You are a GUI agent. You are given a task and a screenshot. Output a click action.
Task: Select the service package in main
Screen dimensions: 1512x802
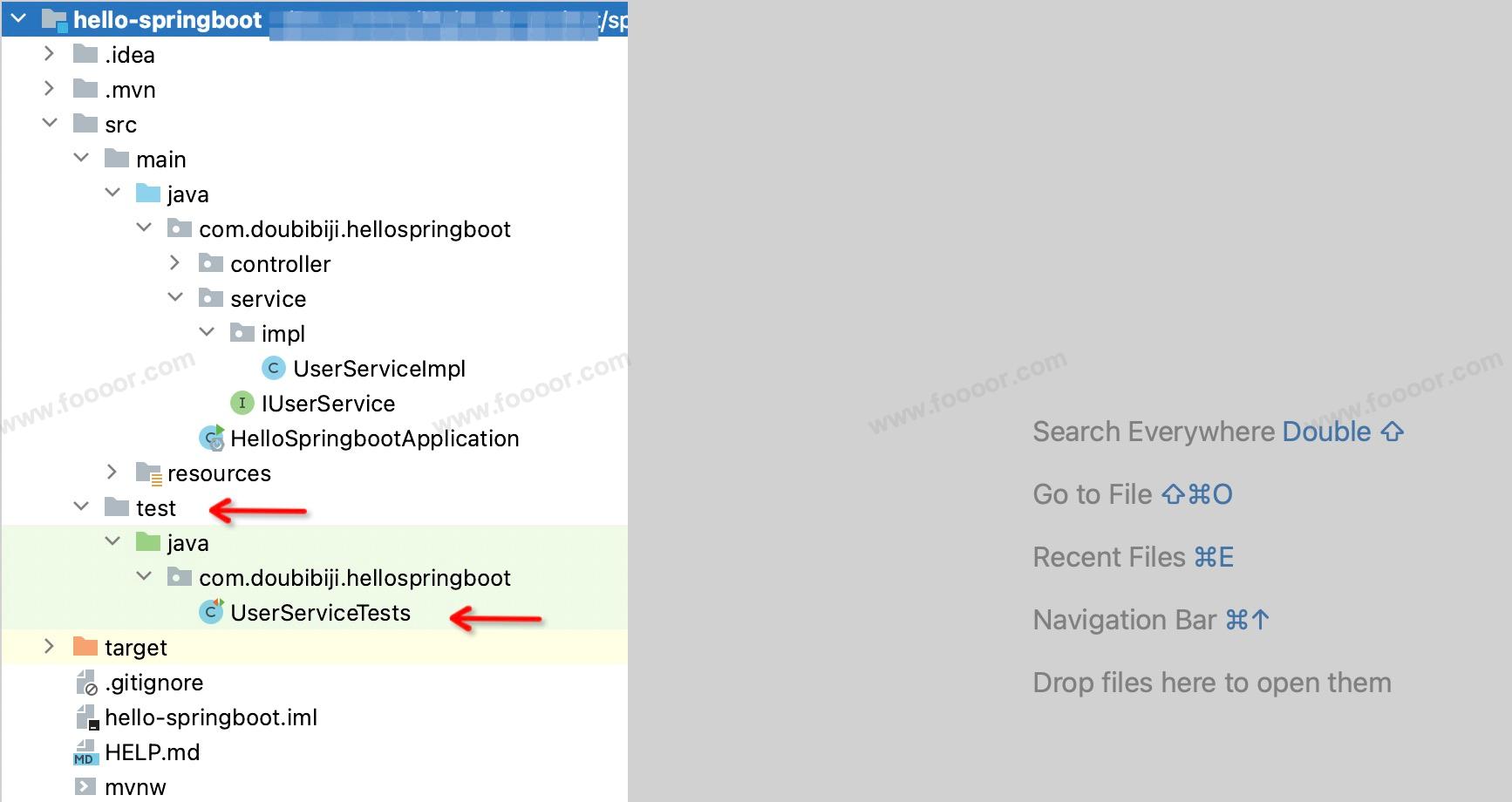click(x=268, y=299)
